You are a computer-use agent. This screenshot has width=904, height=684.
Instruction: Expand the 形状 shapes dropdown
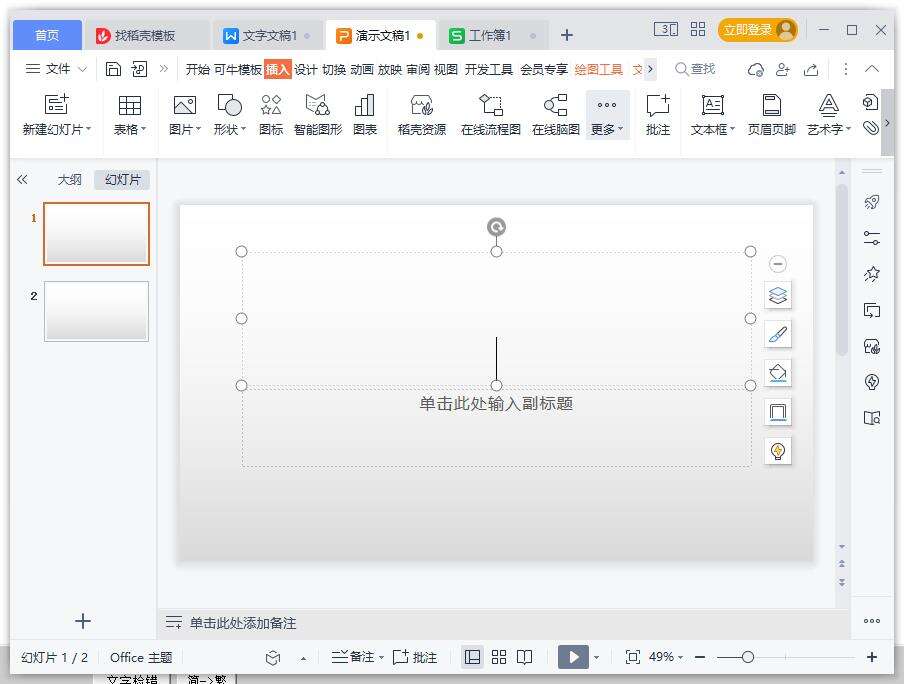(229, 114)
